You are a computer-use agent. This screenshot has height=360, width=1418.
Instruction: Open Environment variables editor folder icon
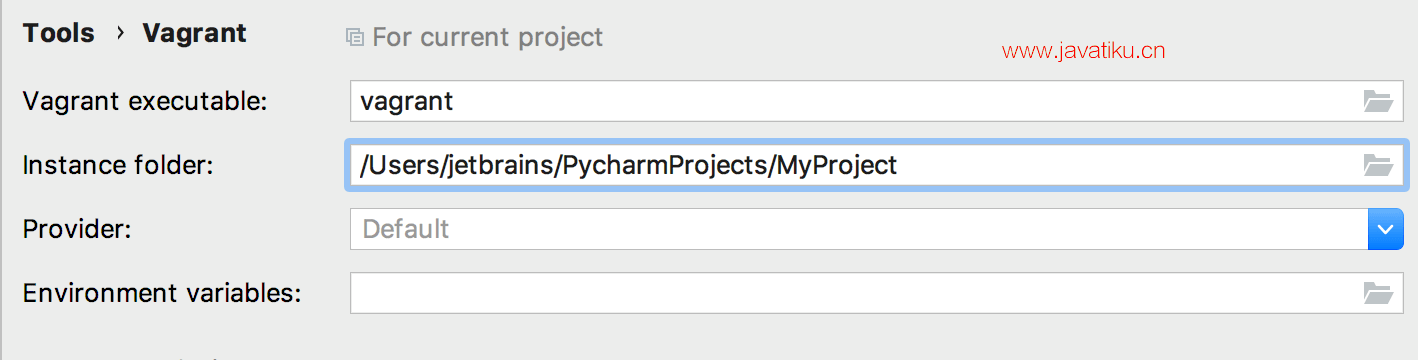point(1377,293)
